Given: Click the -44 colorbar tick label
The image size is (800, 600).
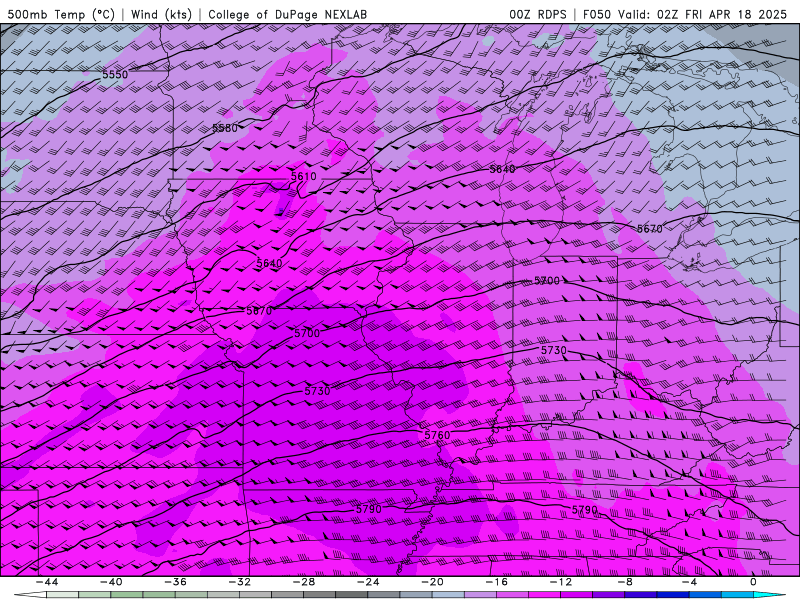Looking at the screenshot, I should tap(47, 582).
